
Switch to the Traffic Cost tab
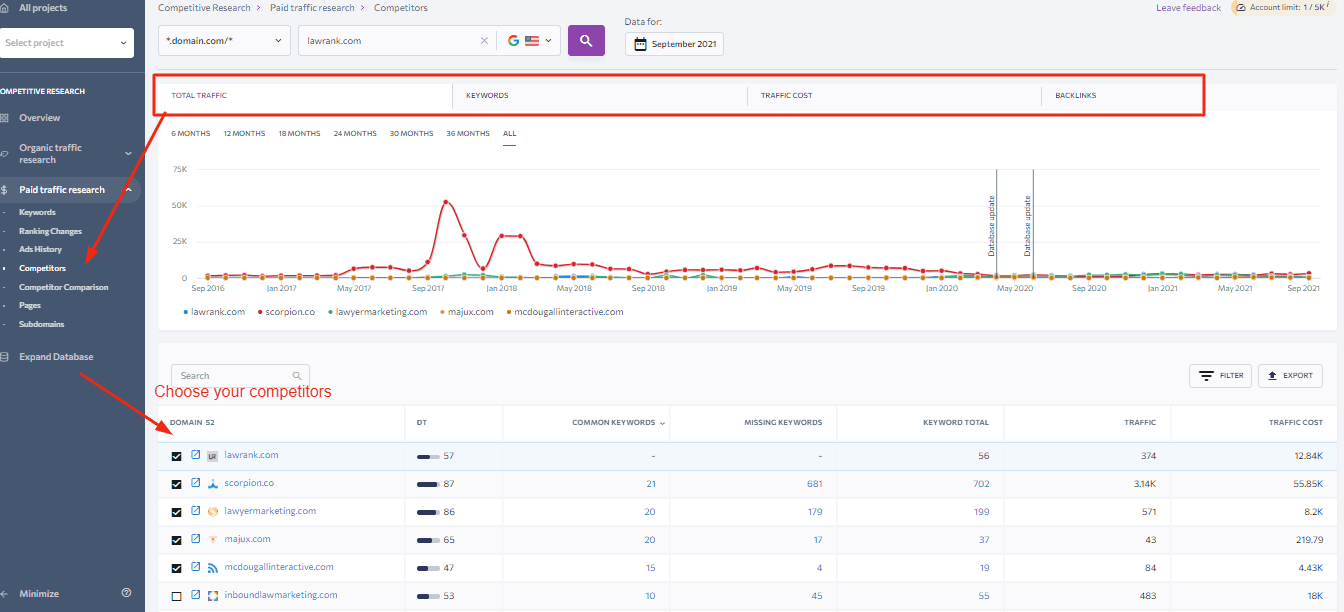(786, 96)
